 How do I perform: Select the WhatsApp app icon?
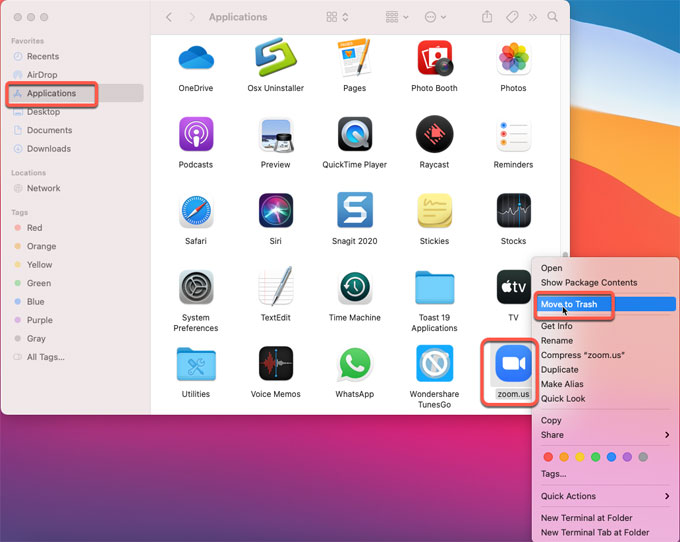(x=355, y=364)
